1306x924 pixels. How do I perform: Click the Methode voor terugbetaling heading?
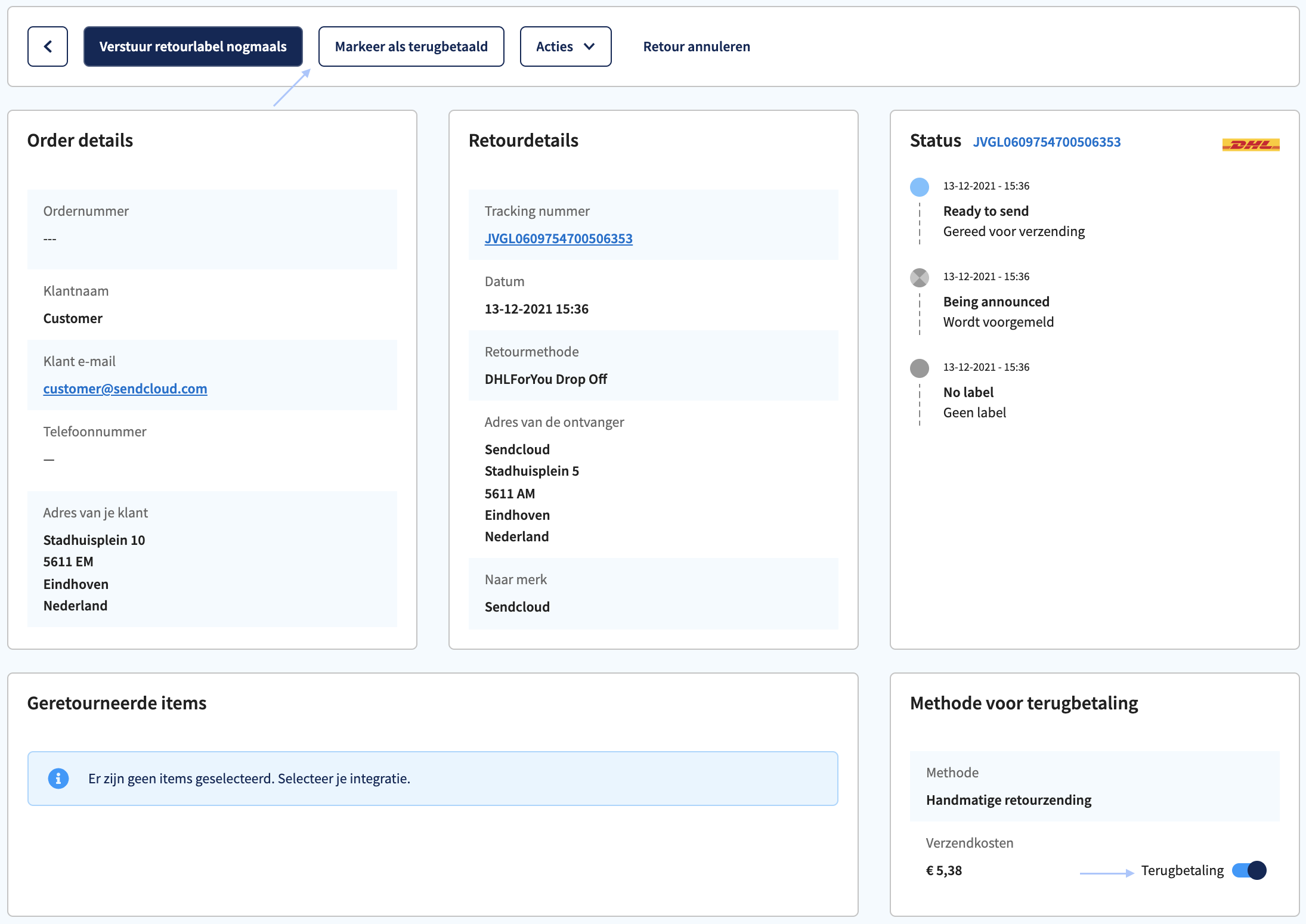pyautogui.click(x=1024, y=703)
